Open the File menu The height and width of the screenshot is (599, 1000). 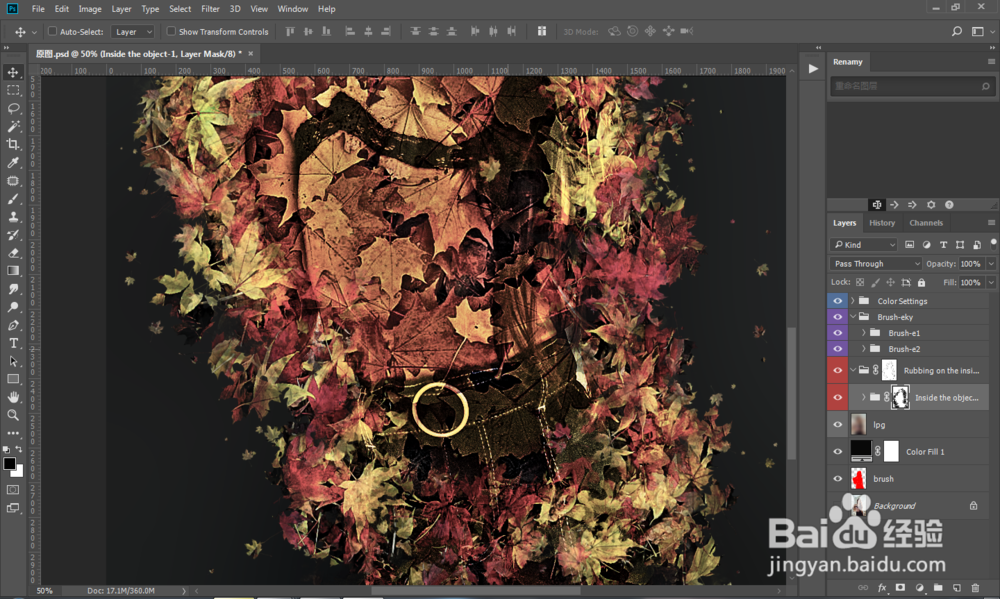coord(38,9)
